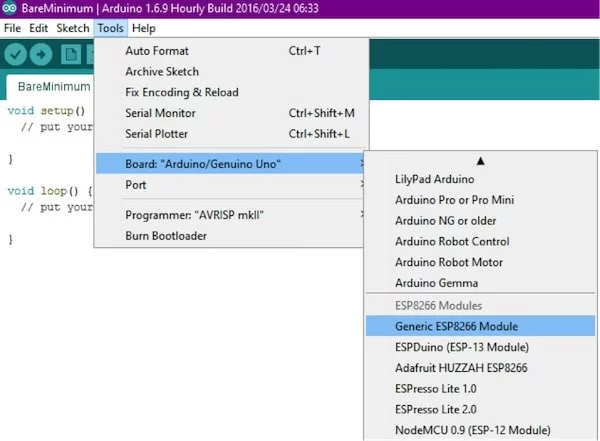Screen dimensions: 600x441
Task: Click the scroll-up triangle in board list
Action: [481, 161]
